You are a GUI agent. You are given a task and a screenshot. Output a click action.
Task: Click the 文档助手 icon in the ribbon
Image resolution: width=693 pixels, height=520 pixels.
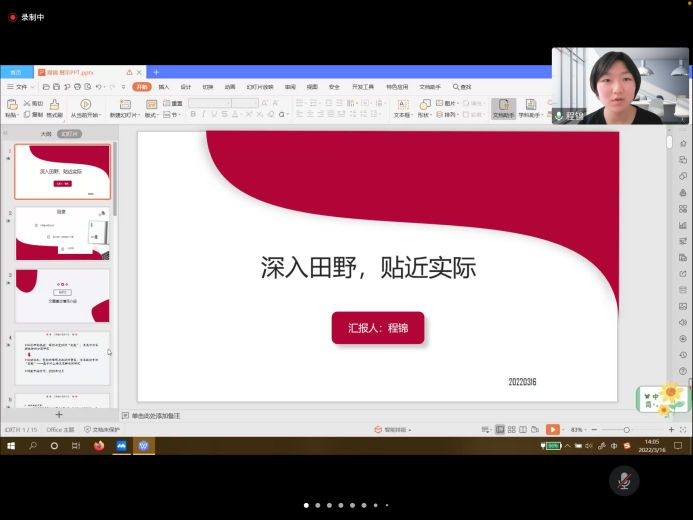pyautogui.click(x=502, y=104)
